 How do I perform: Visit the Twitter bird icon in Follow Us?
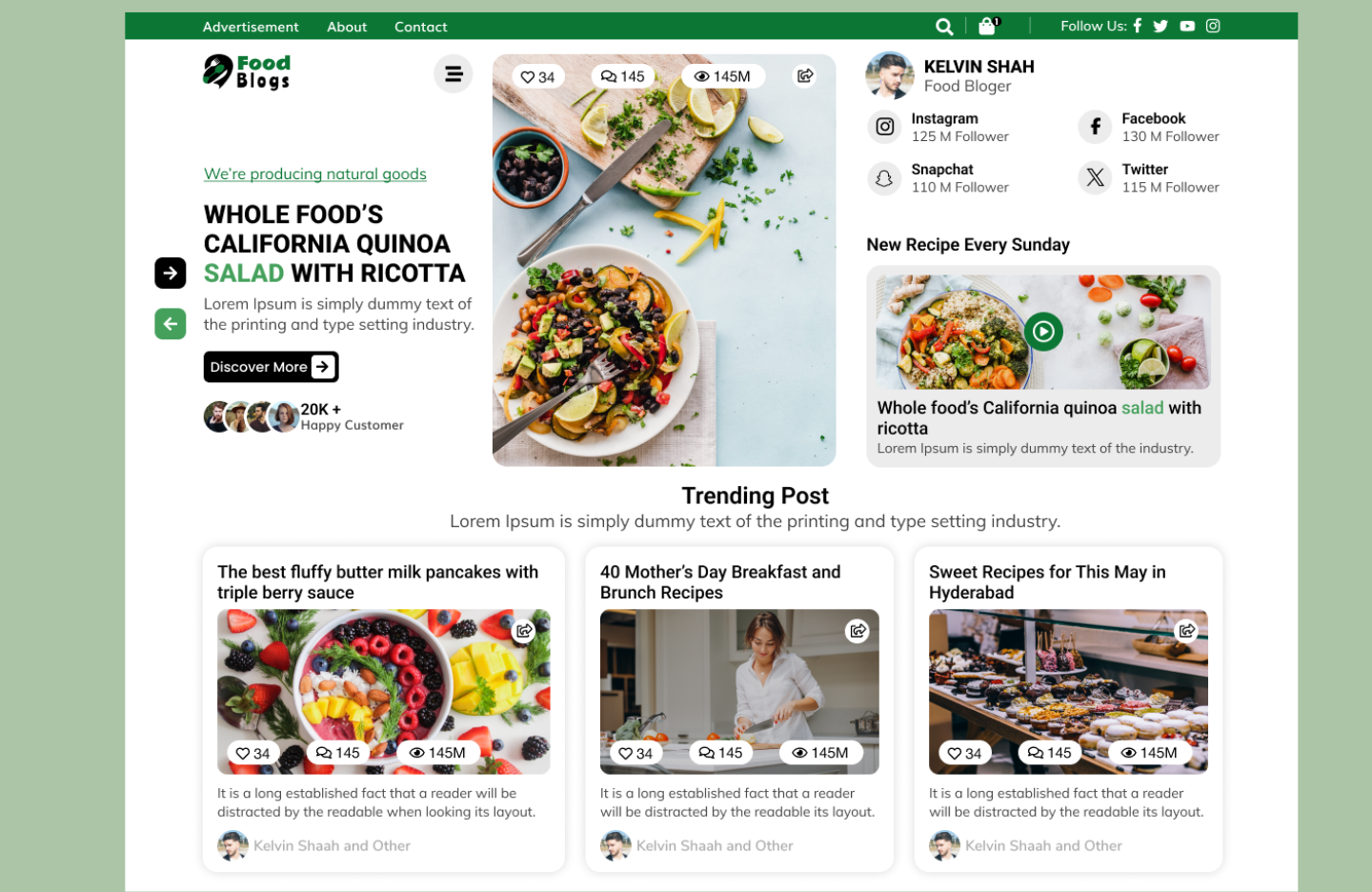pos(1160,27)
